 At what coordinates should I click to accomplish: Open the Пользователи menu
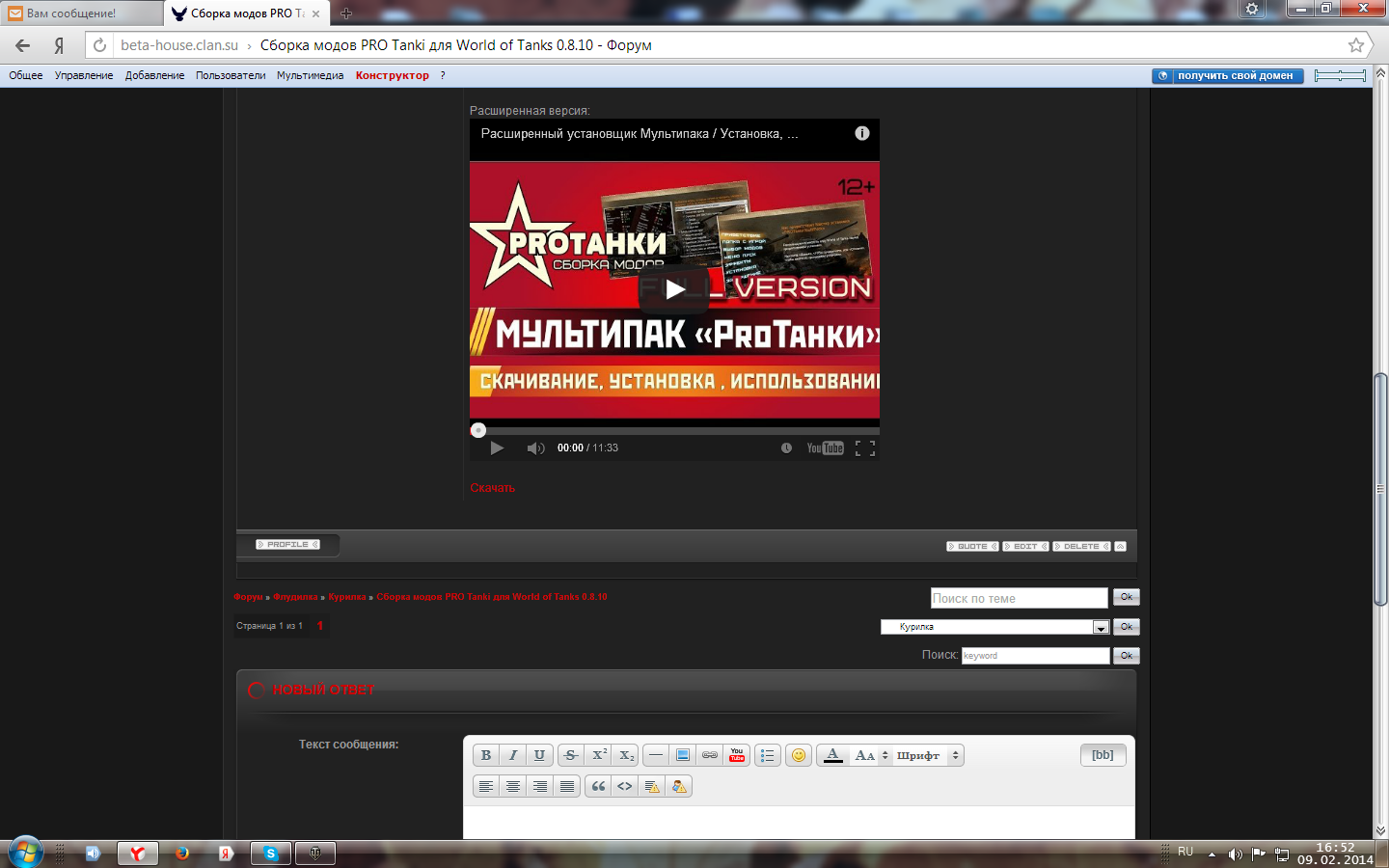point(231,75)
